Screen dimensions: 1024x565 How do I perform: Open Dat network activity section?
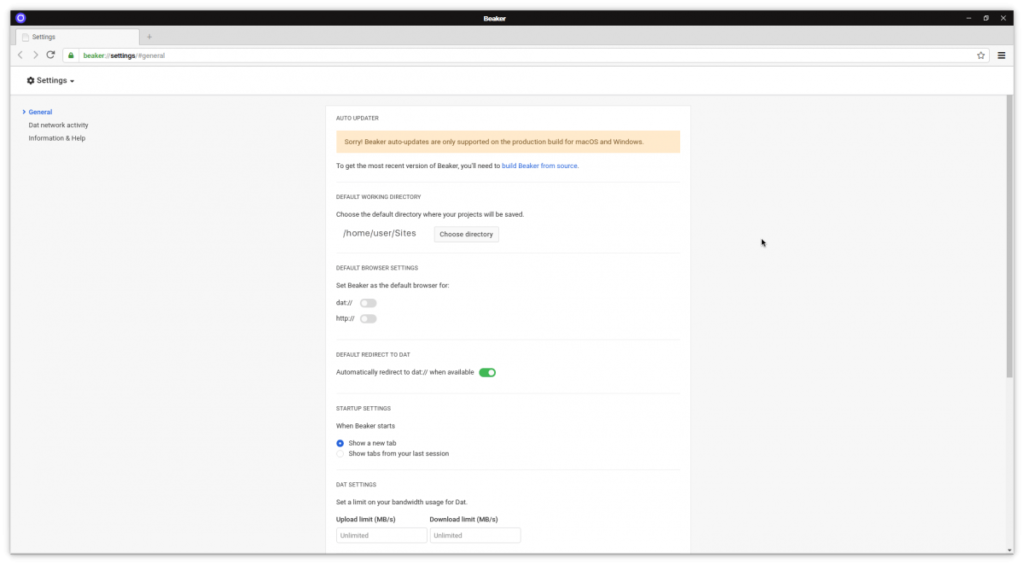[58, 125]
